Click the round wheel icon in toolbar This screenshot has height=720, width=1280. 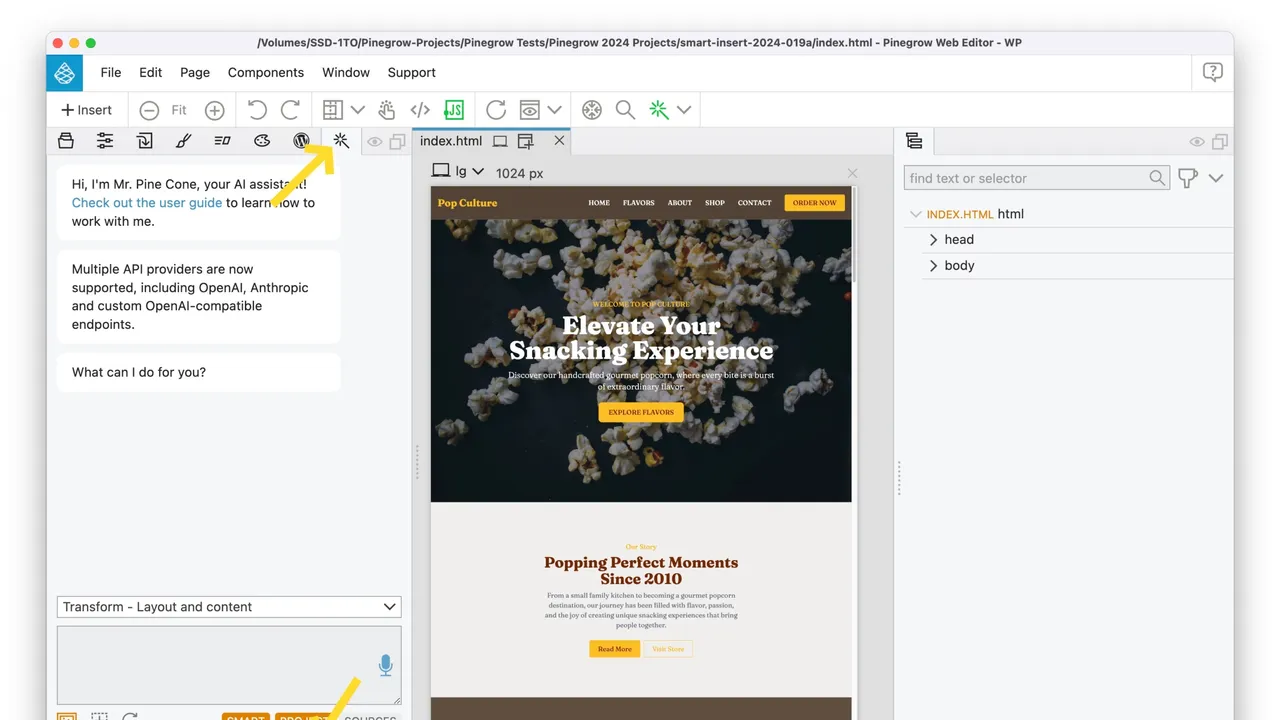pos(592,110)
